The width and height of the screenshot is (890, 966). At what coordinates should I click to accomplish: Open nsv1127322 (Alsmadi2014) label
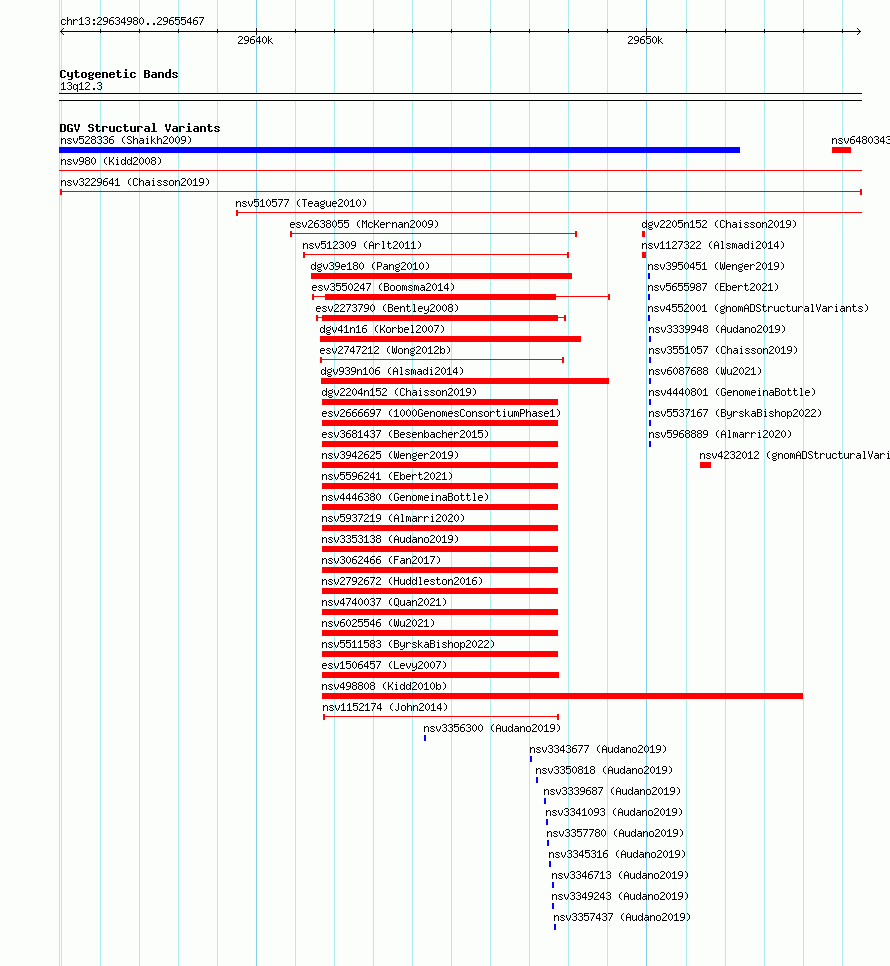click(x=713, y=245)
